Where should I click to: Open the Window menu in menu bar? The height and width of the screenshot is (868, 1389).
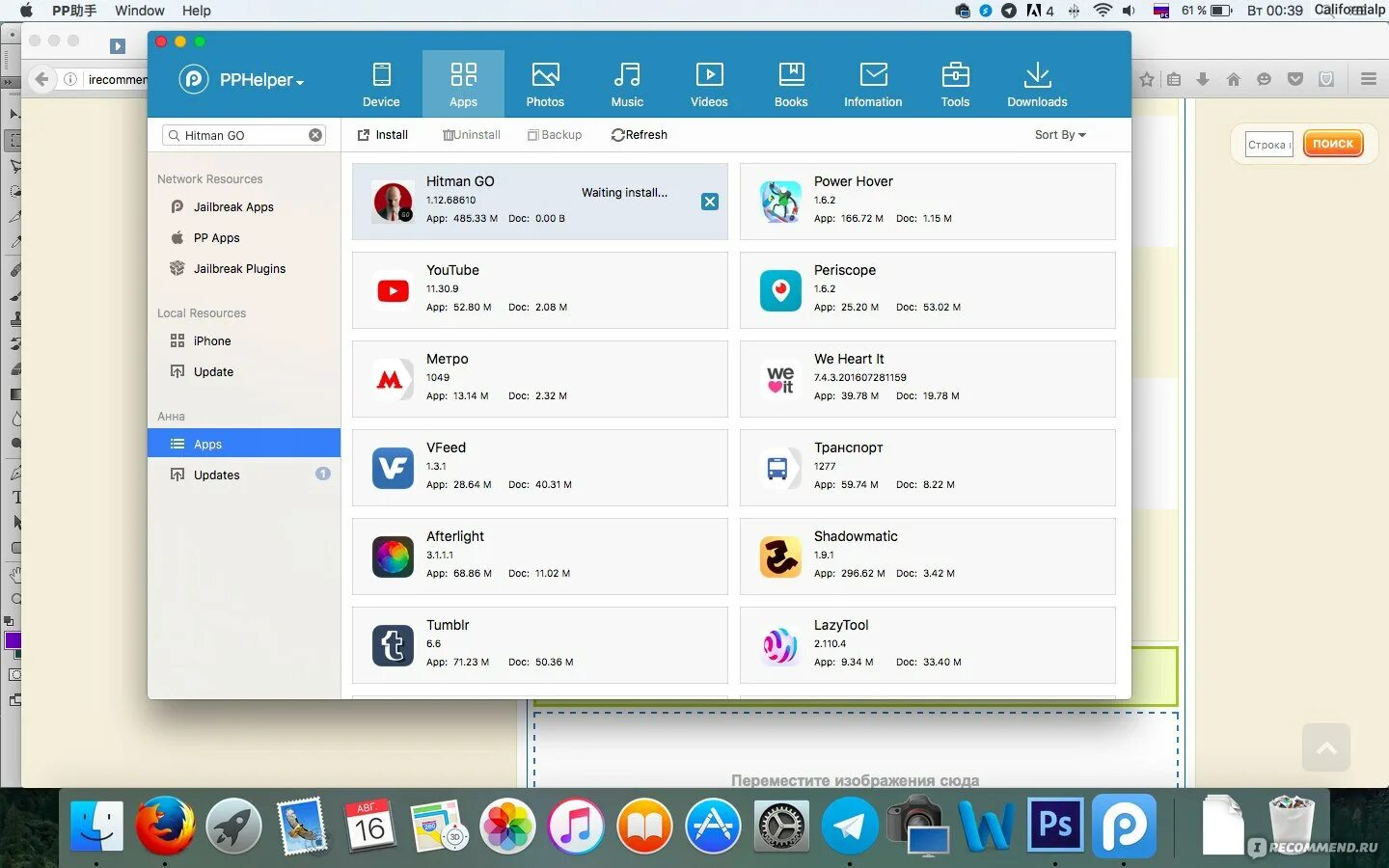click(140, 11)
